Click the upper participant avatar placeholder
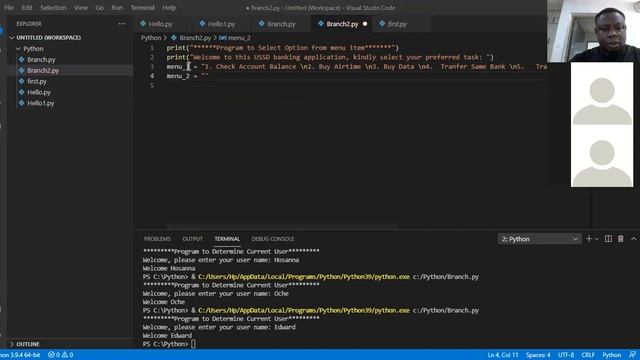The image size is (640, 360). (x=602, y=93)
